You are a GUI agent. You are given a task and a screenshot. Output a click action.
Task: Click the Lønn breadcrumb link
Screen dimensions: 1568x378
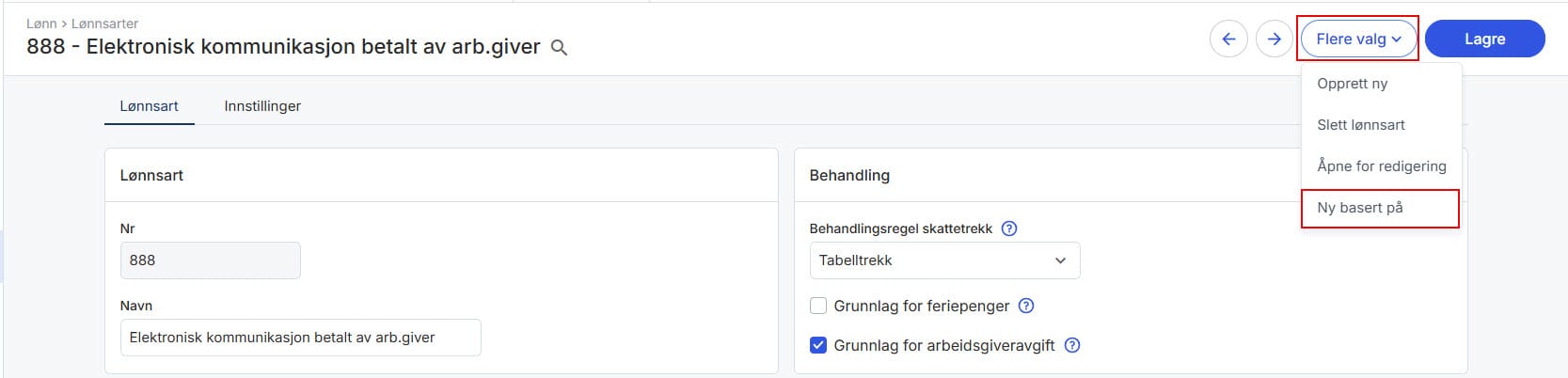click(x=41, y=24)
